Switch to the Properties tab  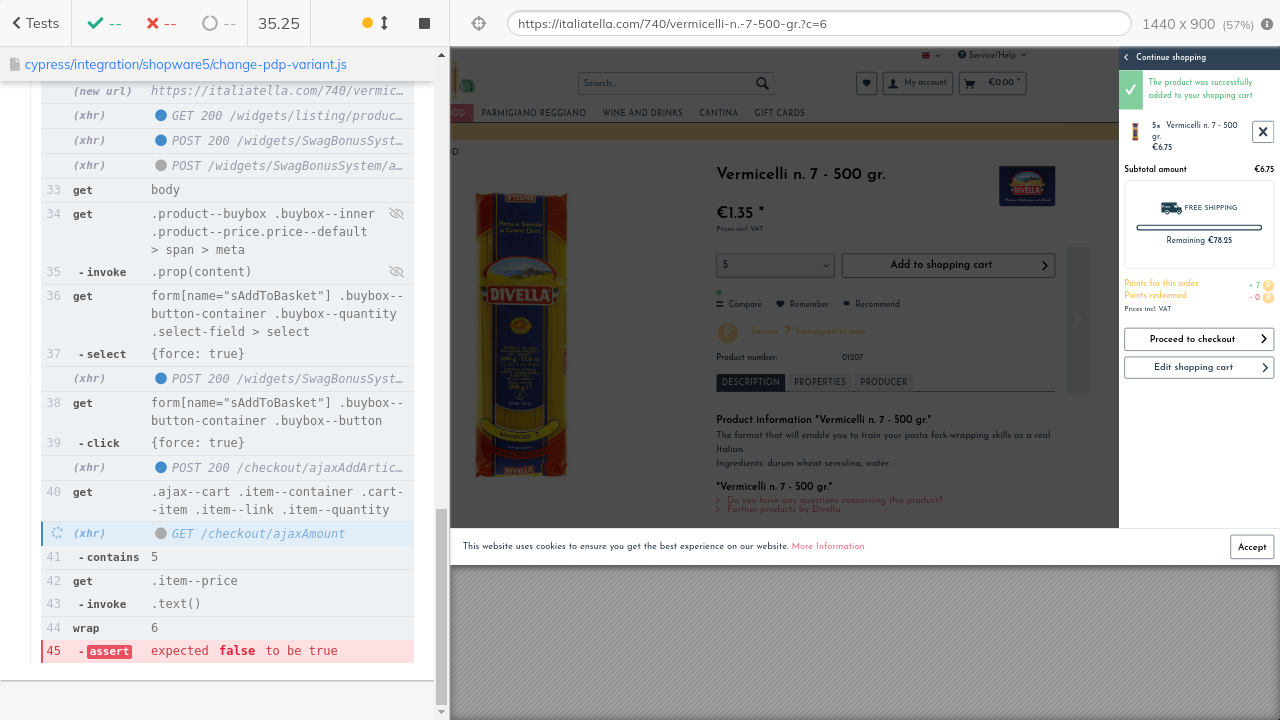pos(819,382)
